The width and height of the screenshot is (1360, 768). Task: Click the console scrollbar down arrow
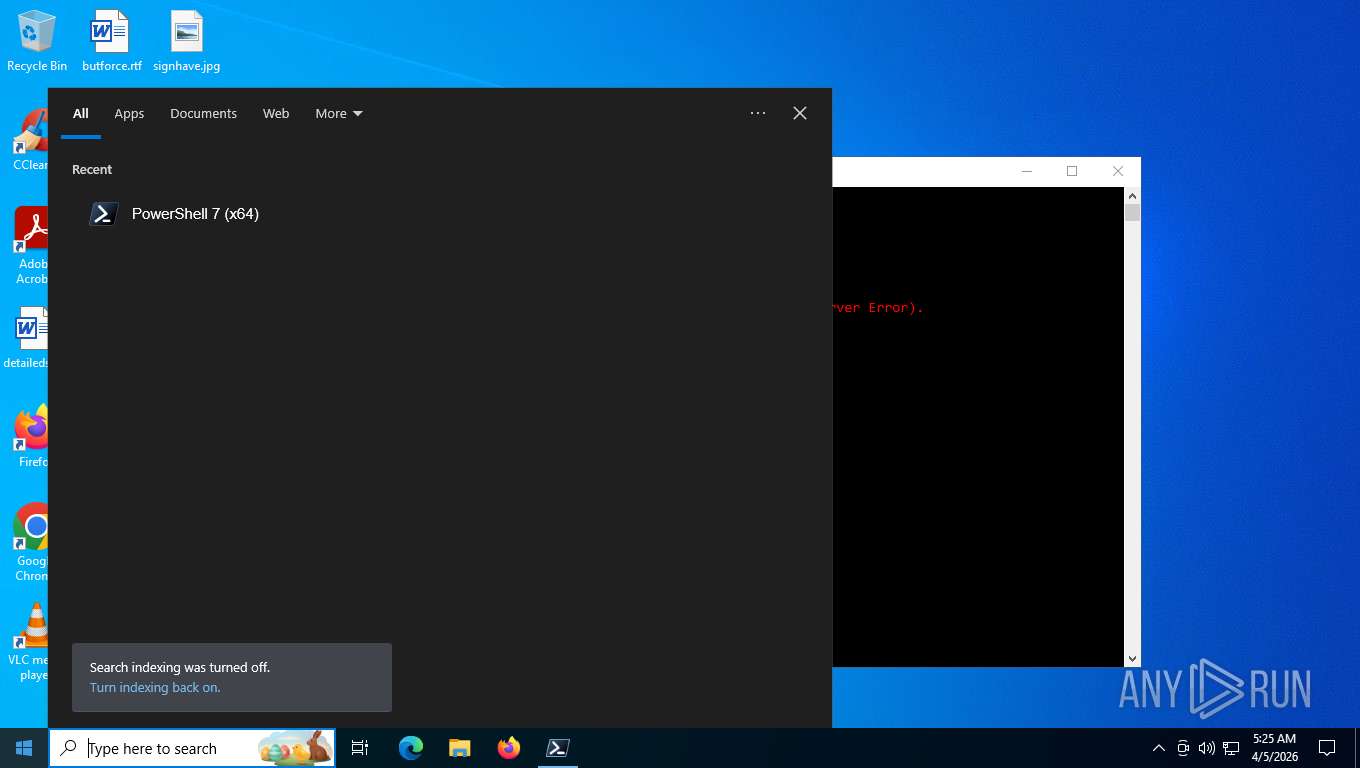pos(1132,659)
